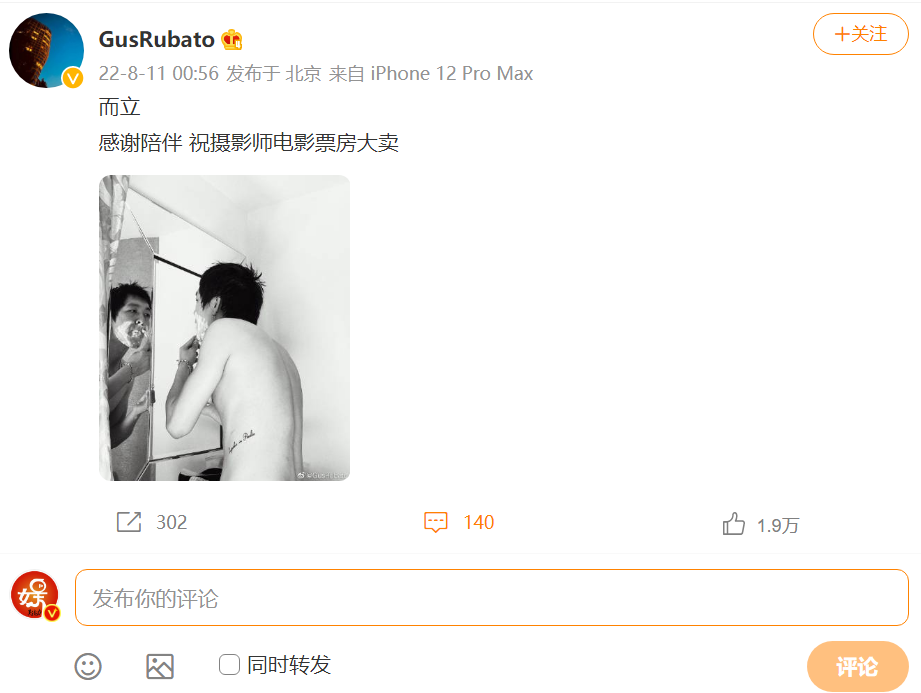
Task: Click the verified V badge on avatar
Action: tap(73, 78)
